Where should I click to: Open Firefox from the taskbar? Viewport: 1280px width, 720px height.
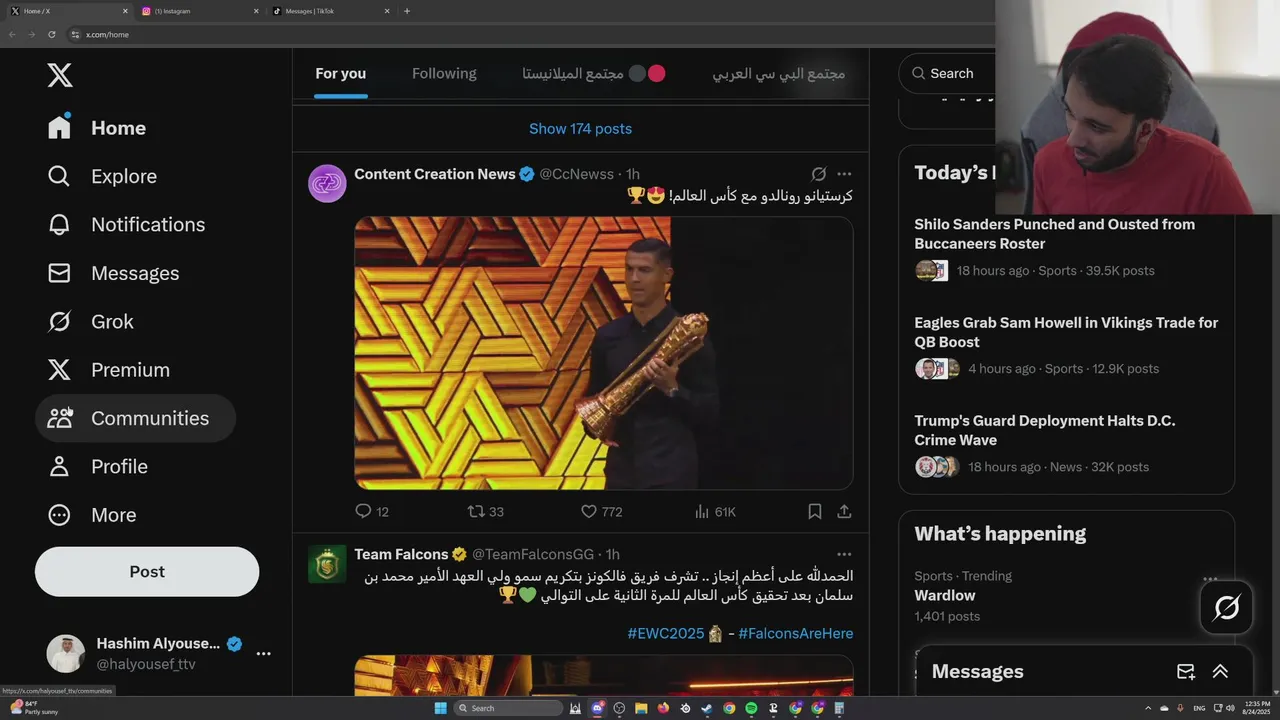click(663, 708)
